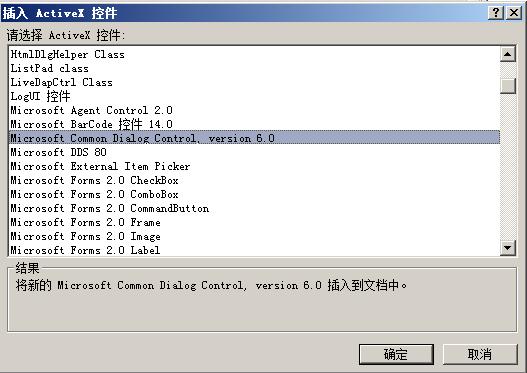Select LogUI 控件 entry
This screenshot has height=373, width=527.
click(x=254, y=96)
